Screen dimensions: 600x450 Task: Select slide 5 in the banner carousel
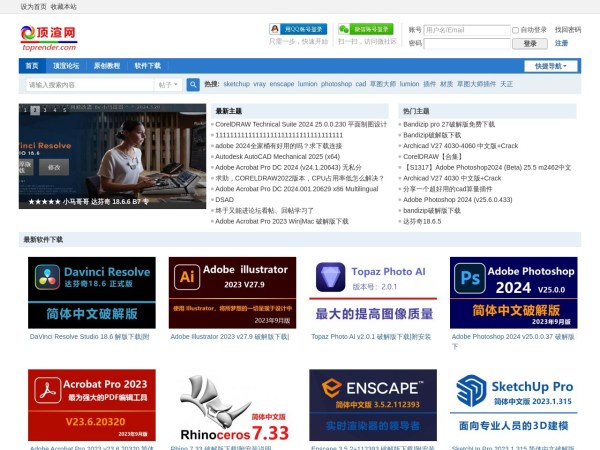[65, 110]
